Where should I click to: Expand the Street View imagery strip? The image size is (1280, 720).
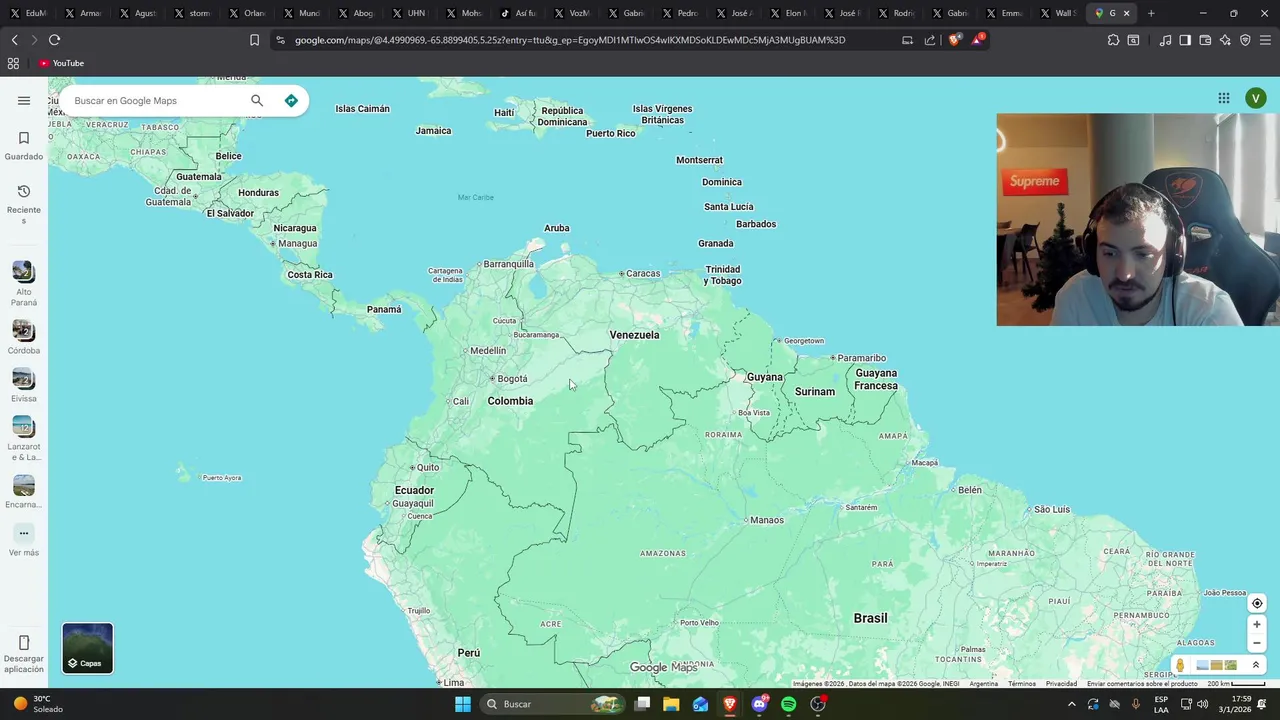pos(1256,665)
